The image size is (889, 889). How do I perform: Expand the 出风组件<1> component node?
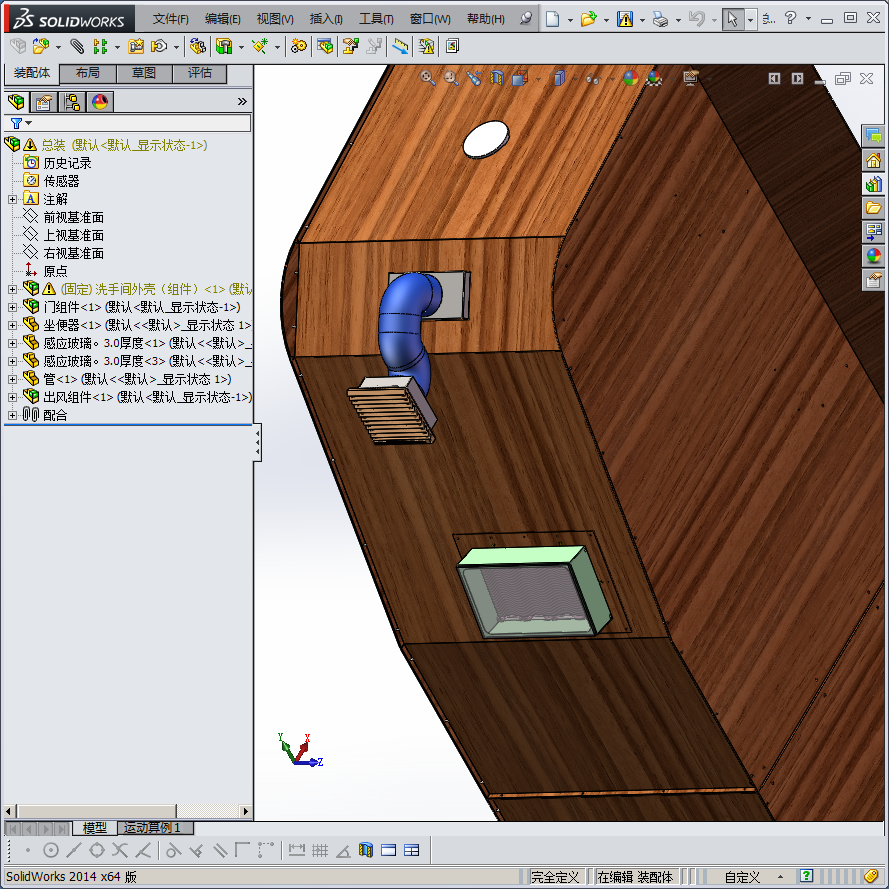click(12, 397)
